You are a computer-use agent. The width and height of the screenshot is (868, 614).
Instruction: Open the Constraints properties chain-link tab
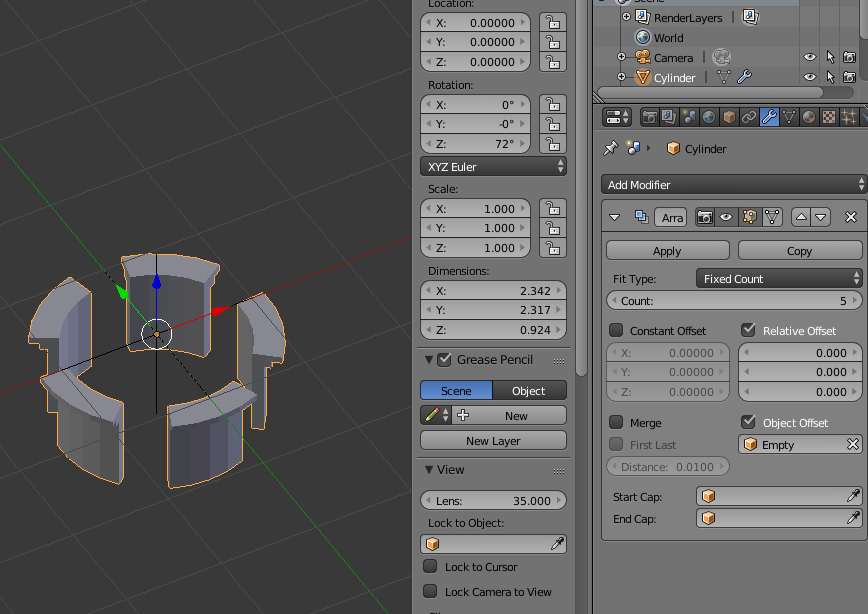749,117
